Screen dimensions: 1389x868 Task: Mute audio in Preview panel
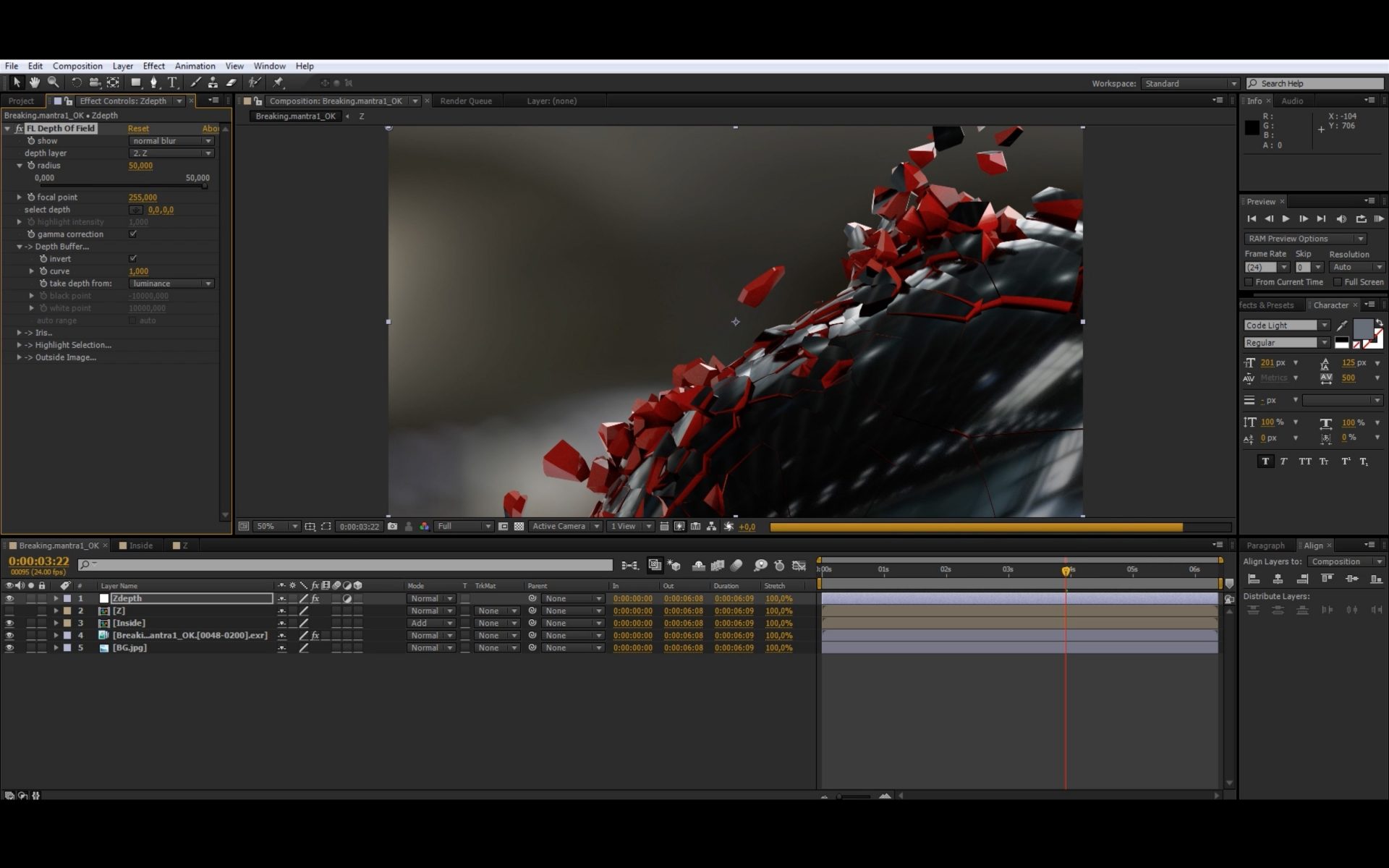[x=1341, y=218]
